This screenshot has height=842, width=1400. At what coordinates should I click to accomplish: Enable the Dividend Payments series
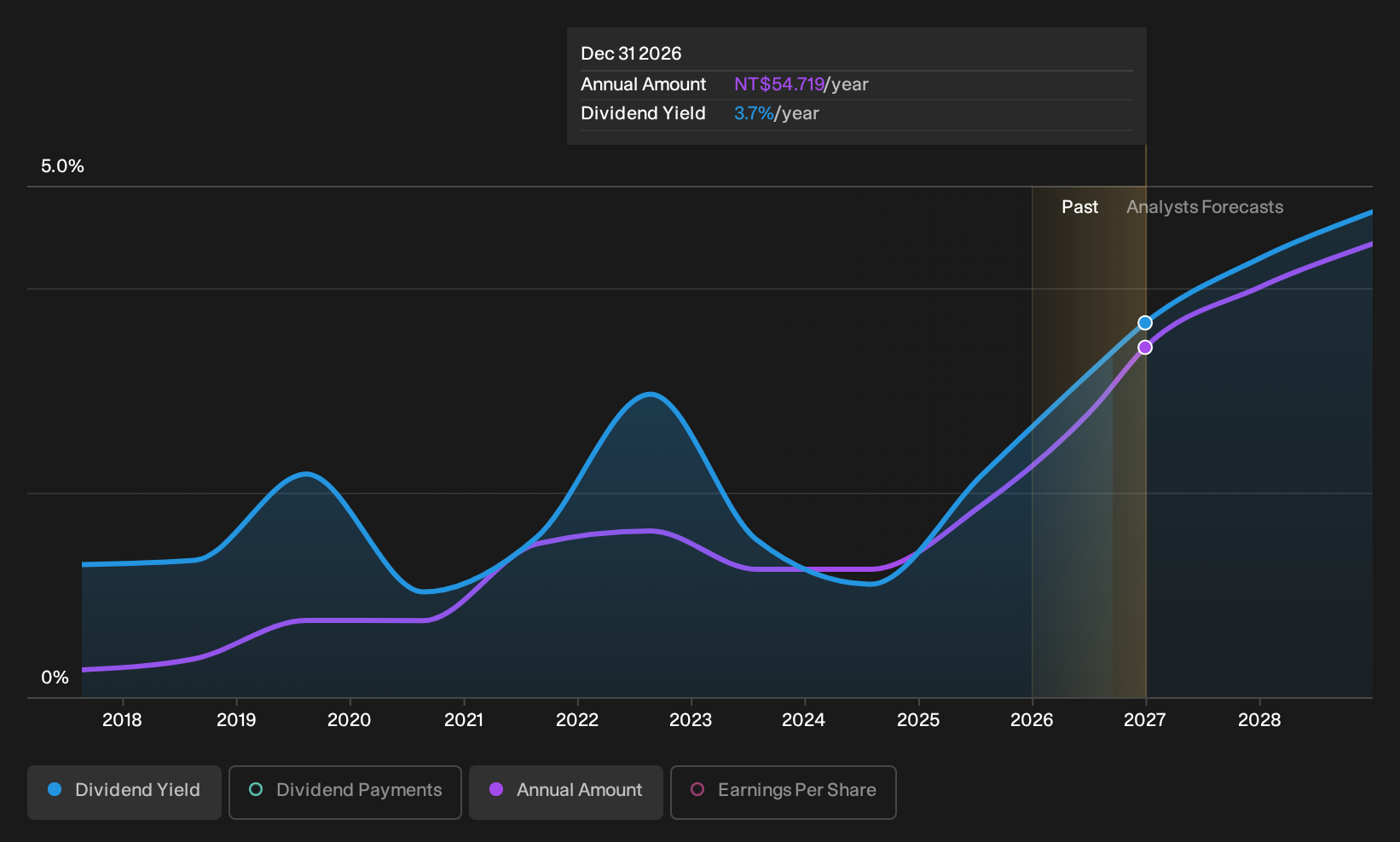tap(345, 792)
